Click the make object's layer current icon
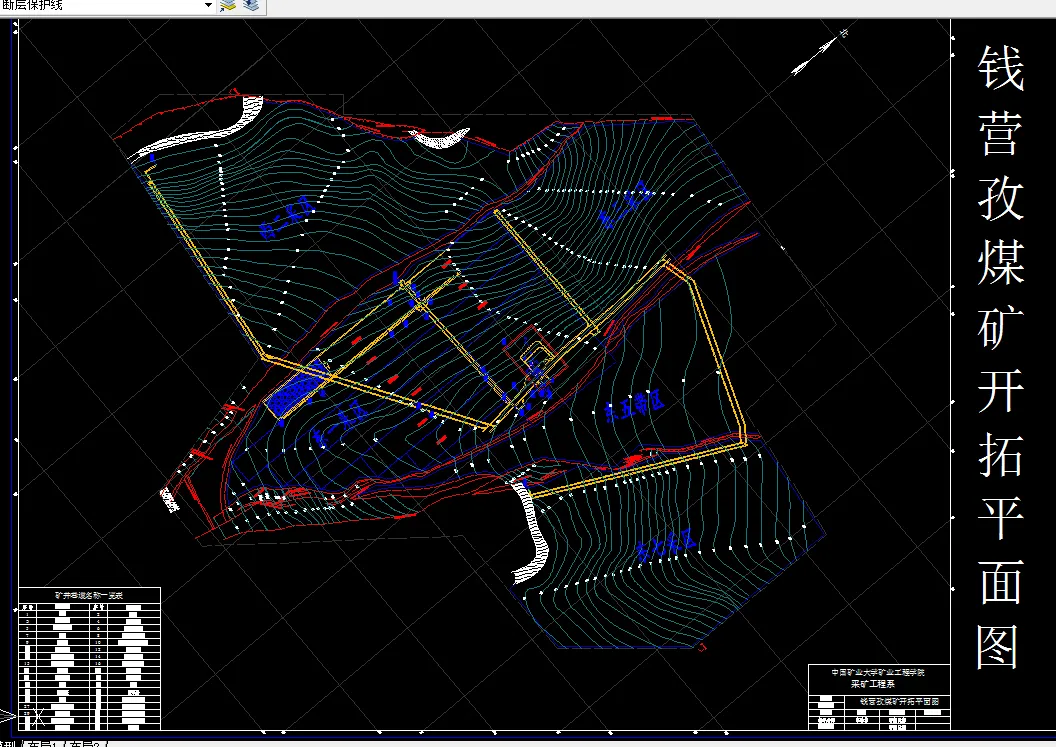The width and height of the screenshot is (1056, 747). click(x=228, y=6)
